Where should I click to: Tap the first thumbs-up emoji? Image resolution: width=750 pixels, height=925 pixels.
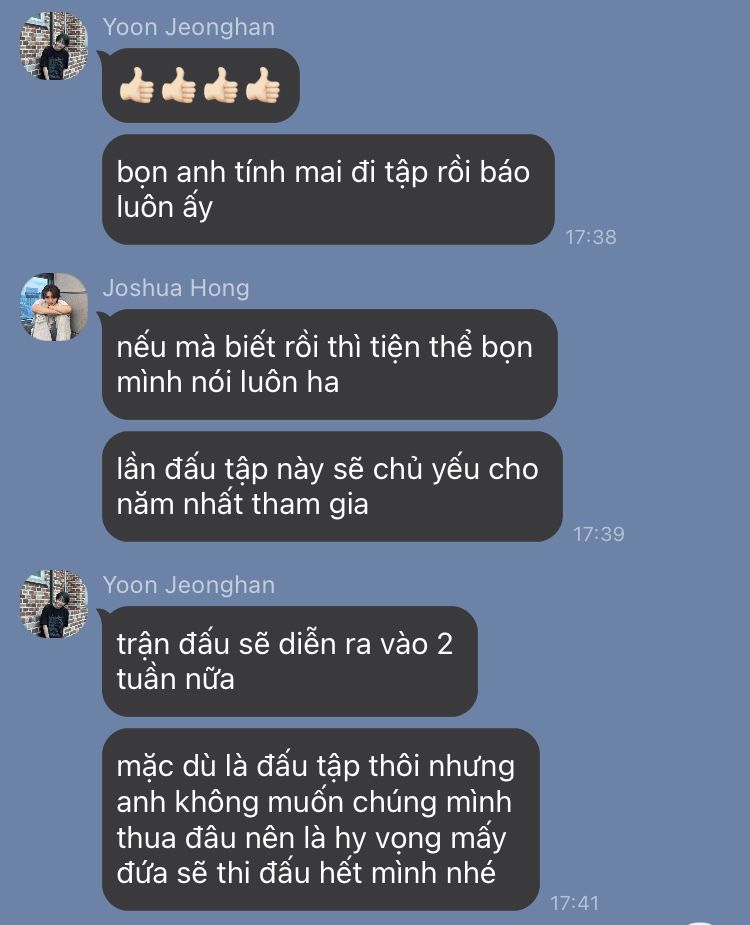click(136, 86)
